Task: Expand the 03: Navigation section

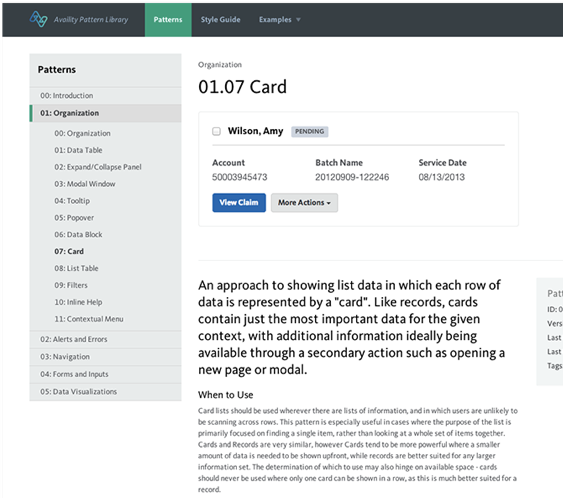Action: [x=106, y=357]
